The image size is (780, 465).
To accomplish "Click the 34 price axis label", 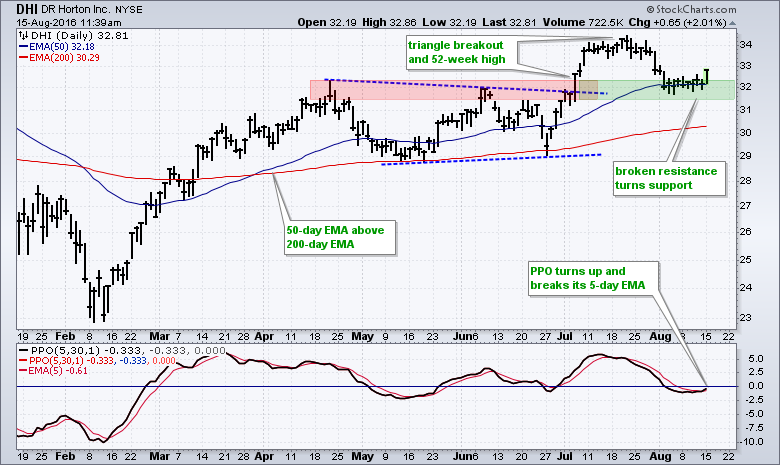I will [x=745, y=45].
